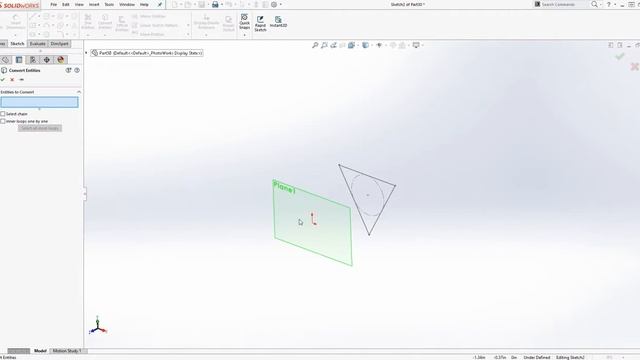Screen dimensions: 640x360
Task: Switch to the Model bottom tab
Action: pos(40,351)
